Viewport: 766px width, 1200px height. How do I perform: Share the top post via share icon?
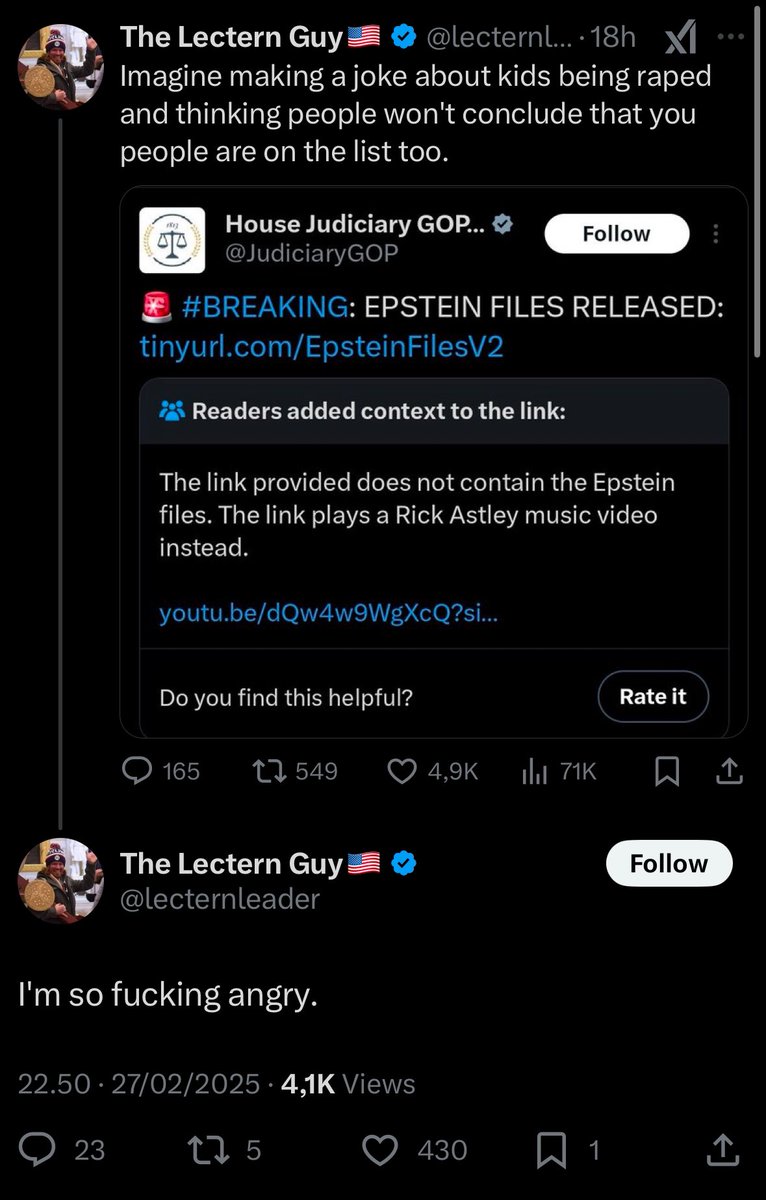pyautogui.click(x=729, y=771)
